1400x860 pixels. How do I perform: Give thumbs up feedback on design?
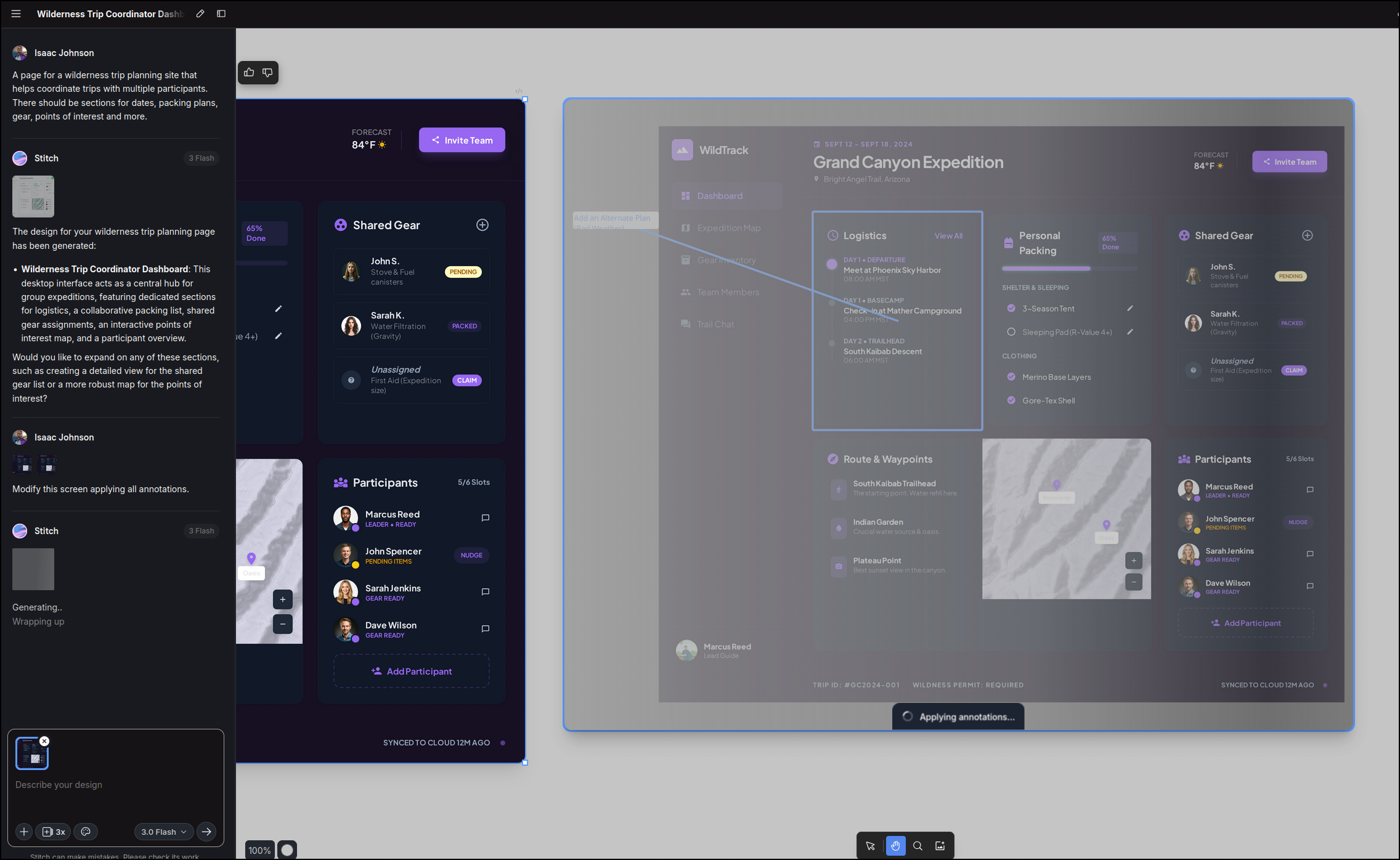[249, 73]
